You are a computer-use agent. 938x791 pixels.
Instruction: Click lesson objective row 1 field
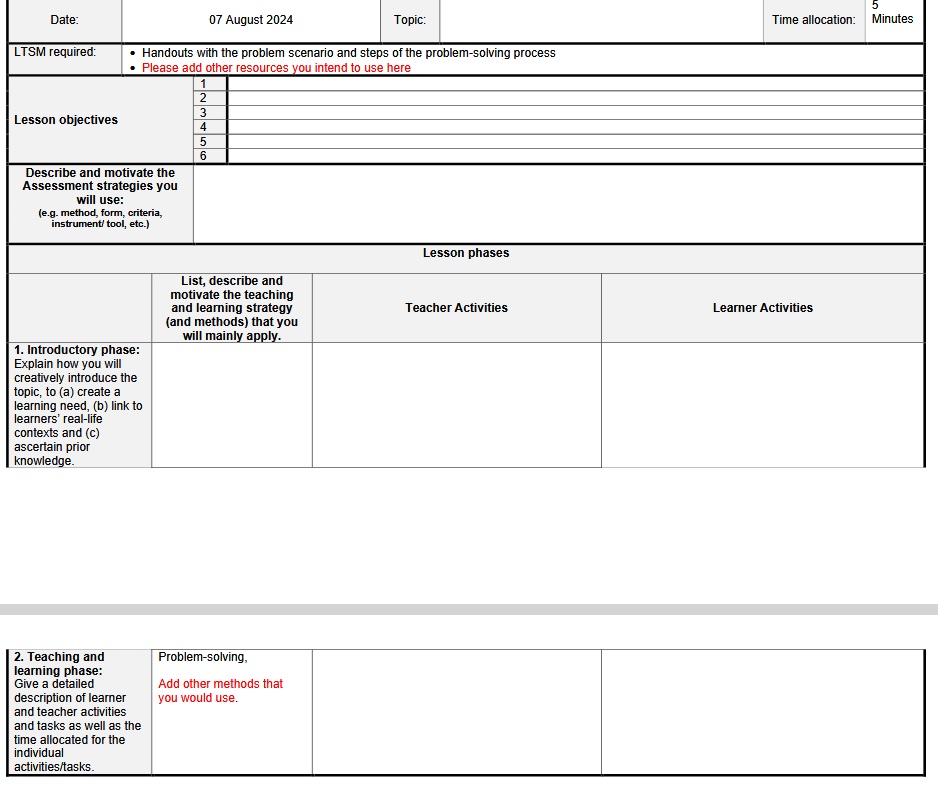click(x=575, y=84)
